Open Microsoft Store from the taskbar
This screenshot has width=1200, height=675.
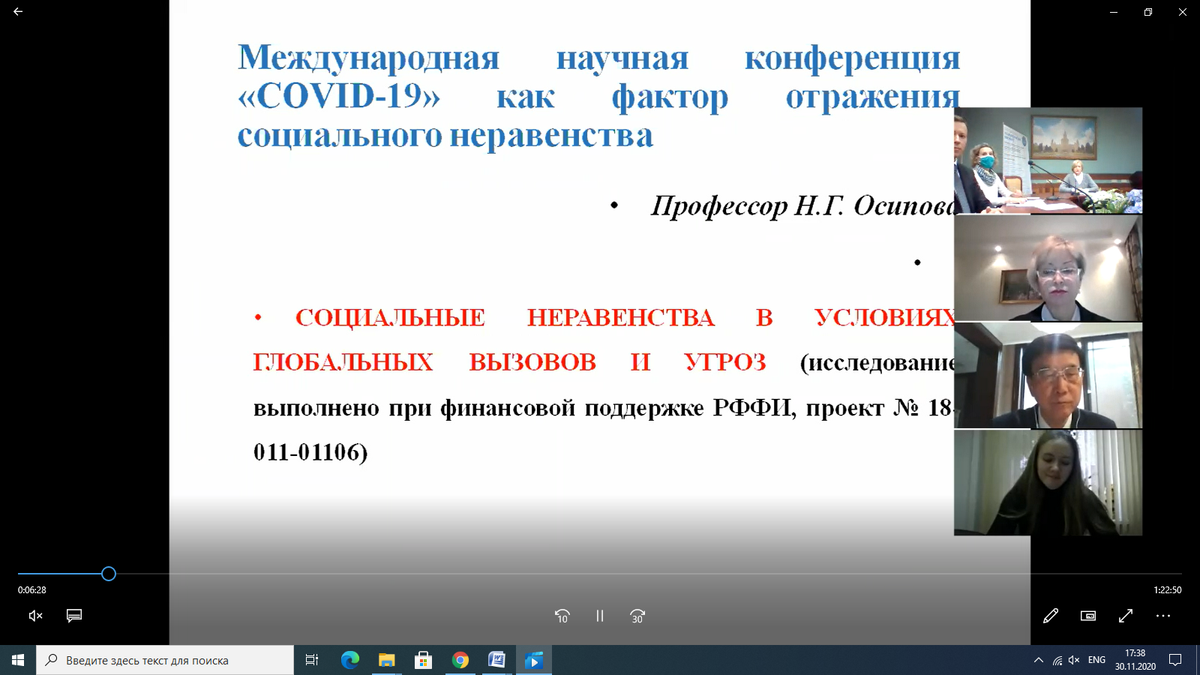423,660
